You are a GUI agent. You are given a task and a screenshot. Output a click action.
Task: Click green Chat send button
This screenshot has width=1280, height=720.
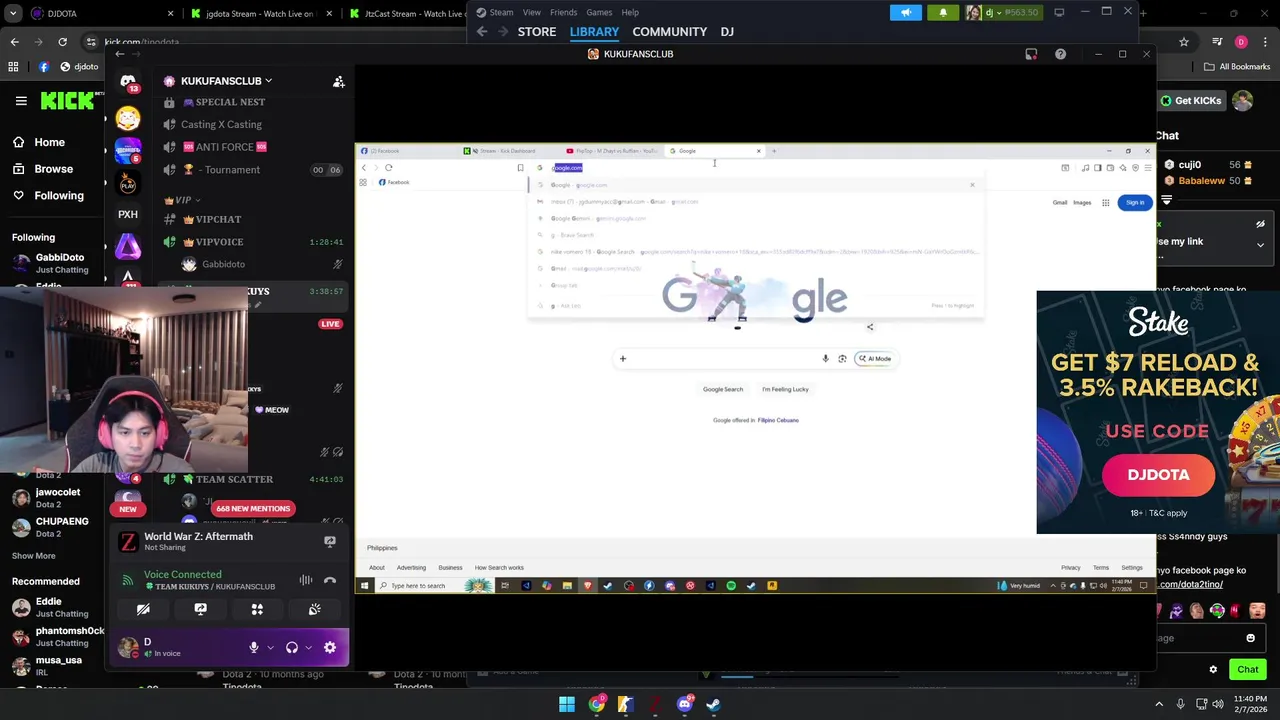(x=1247, y=669)
